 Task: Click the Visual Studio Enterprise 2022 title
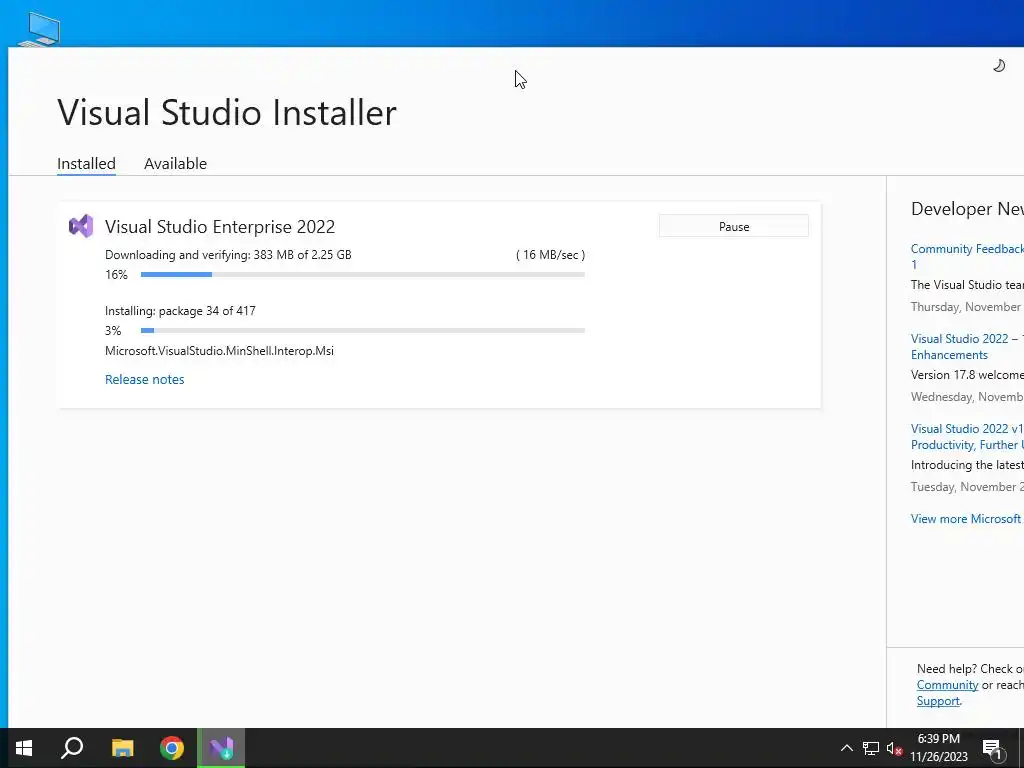(220, 227)
